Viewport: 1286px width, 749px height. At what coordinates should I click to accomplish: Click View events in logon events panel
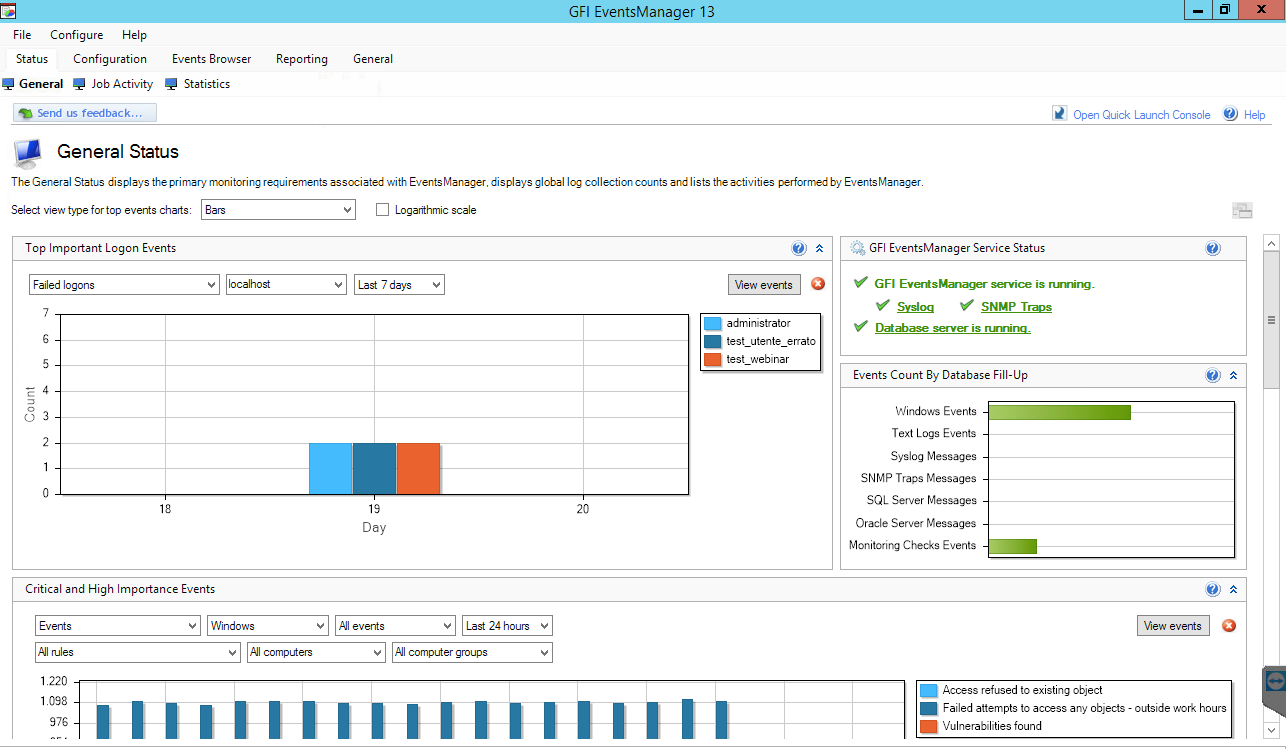[x=764, y=285]
